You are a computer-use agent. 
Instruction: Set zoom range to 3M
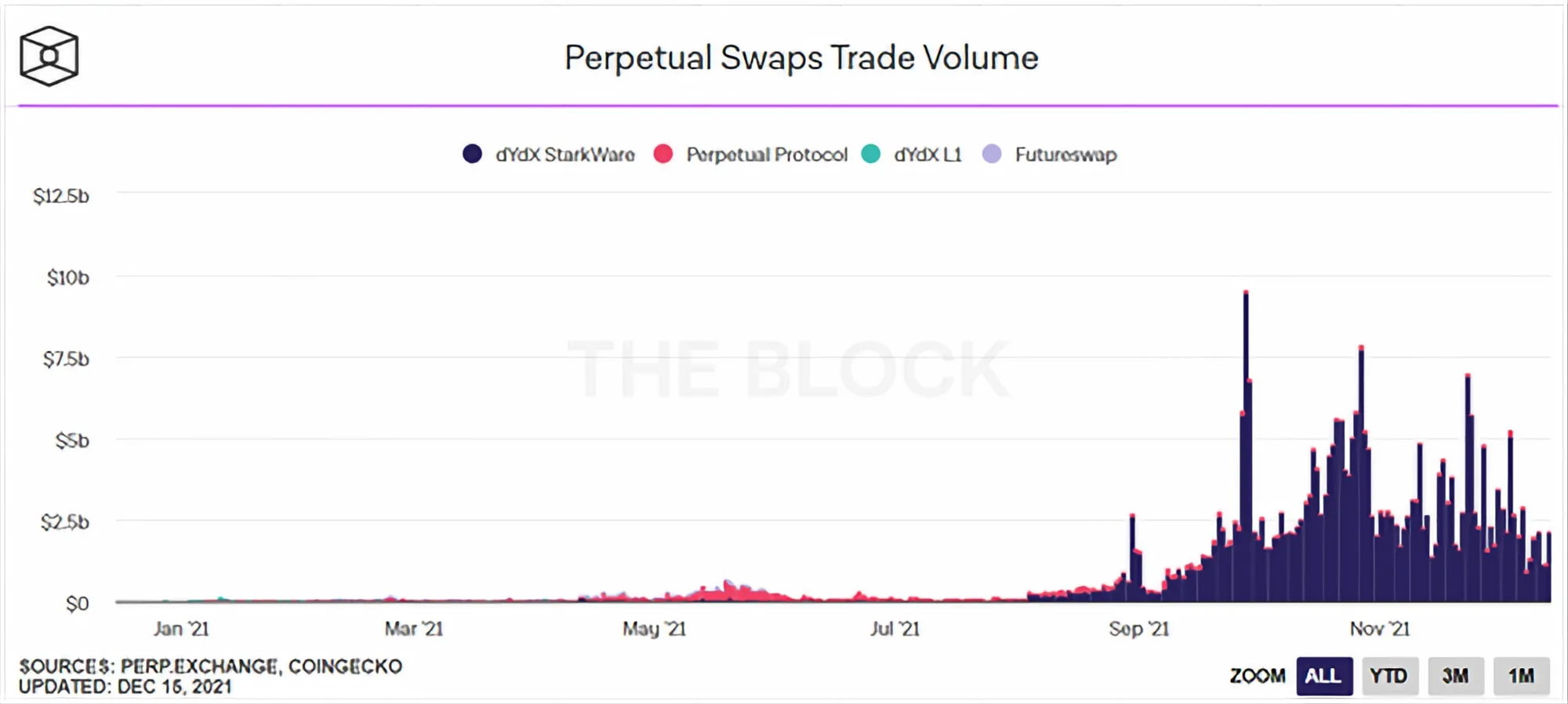pyautogui.click(x=1455, y=676)
